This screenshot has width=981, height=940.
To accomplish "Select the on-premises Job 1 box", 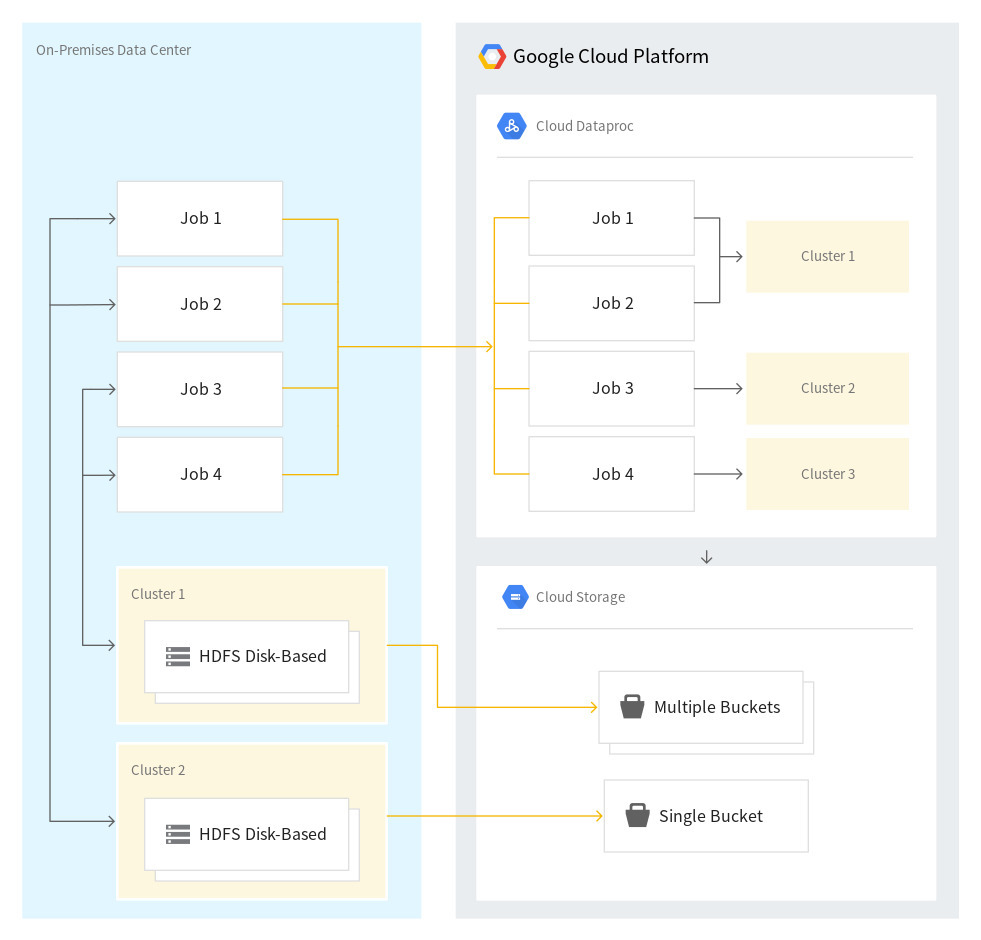I will pos(200,218).
